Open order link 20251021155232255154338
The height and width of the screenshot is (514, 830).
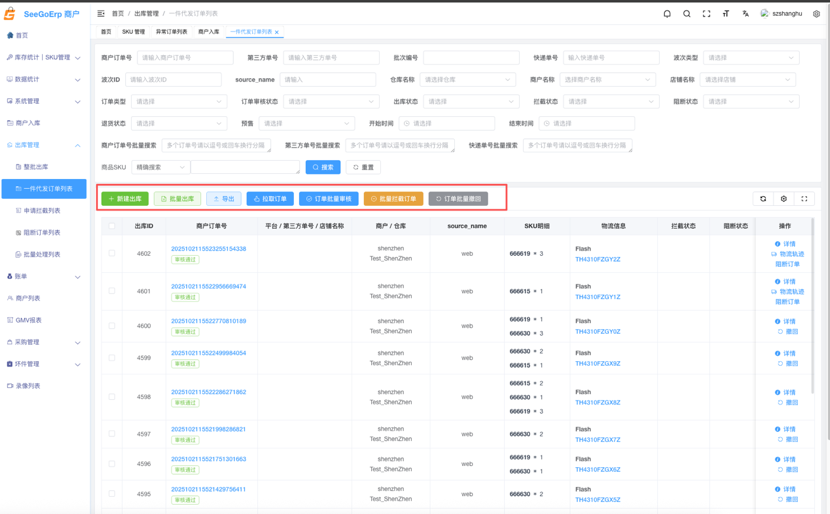click(208, 248)
